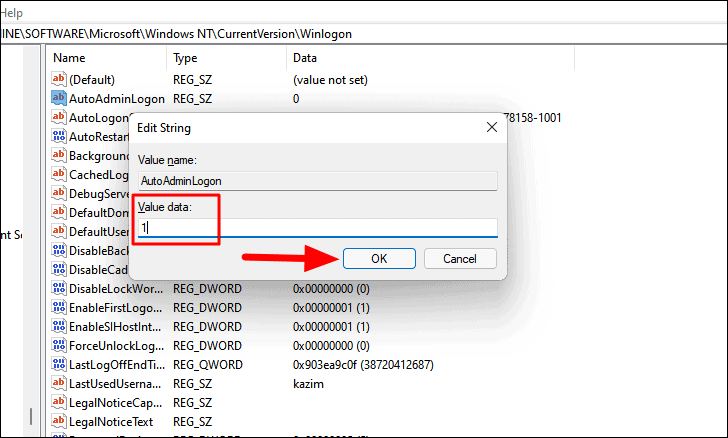Click the AutoAdminLogon string value icon
This screenshot has width=728, height=438.
[58, 98]
